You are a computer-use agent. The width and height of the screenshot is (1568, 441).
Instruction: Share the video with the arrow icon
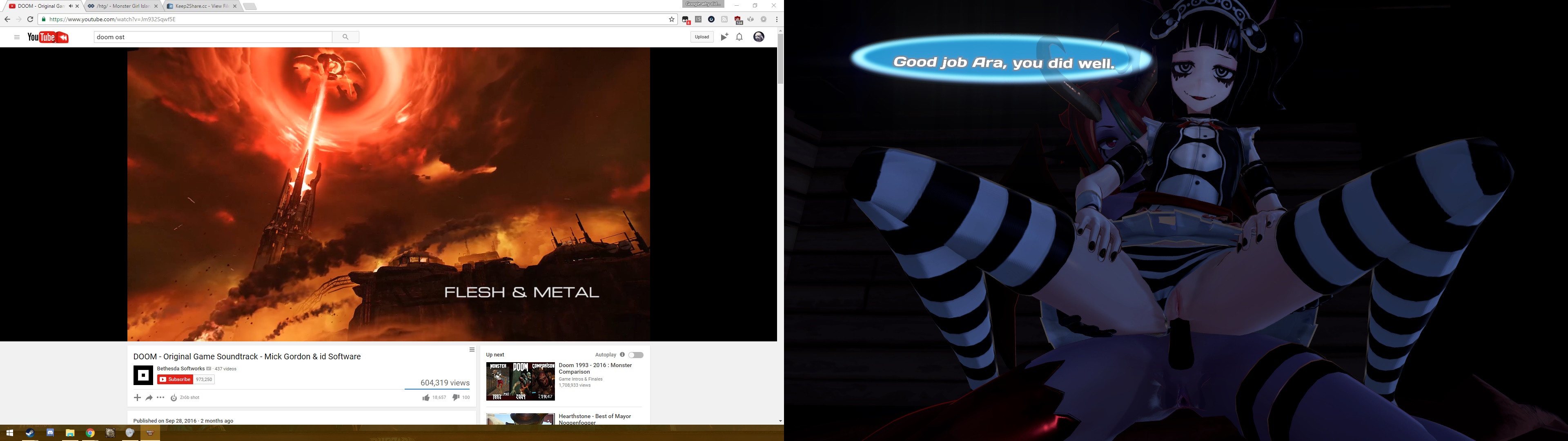tap(149, 398)
